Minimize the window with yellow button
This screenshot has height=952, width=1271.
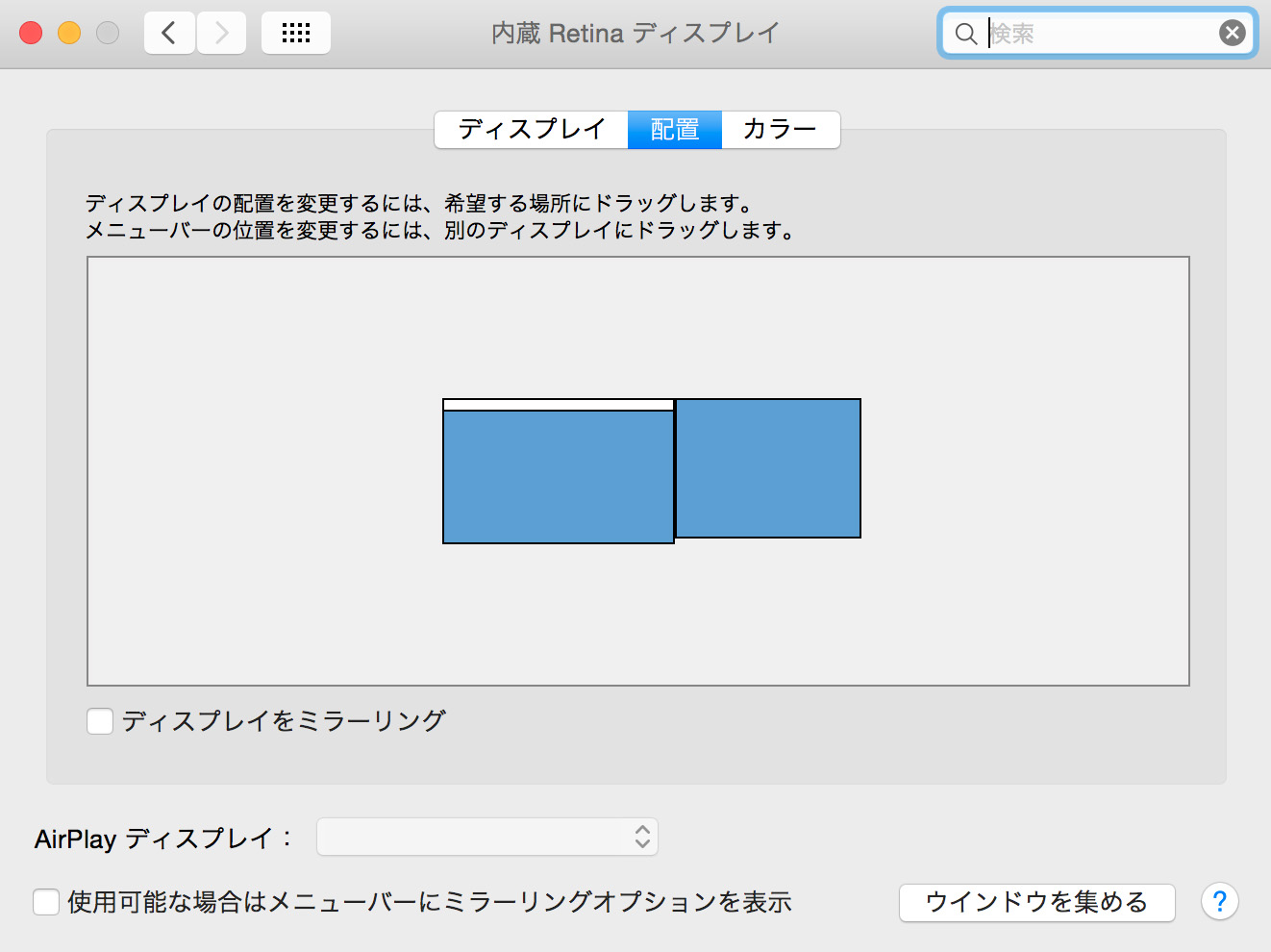pos(69,33)
